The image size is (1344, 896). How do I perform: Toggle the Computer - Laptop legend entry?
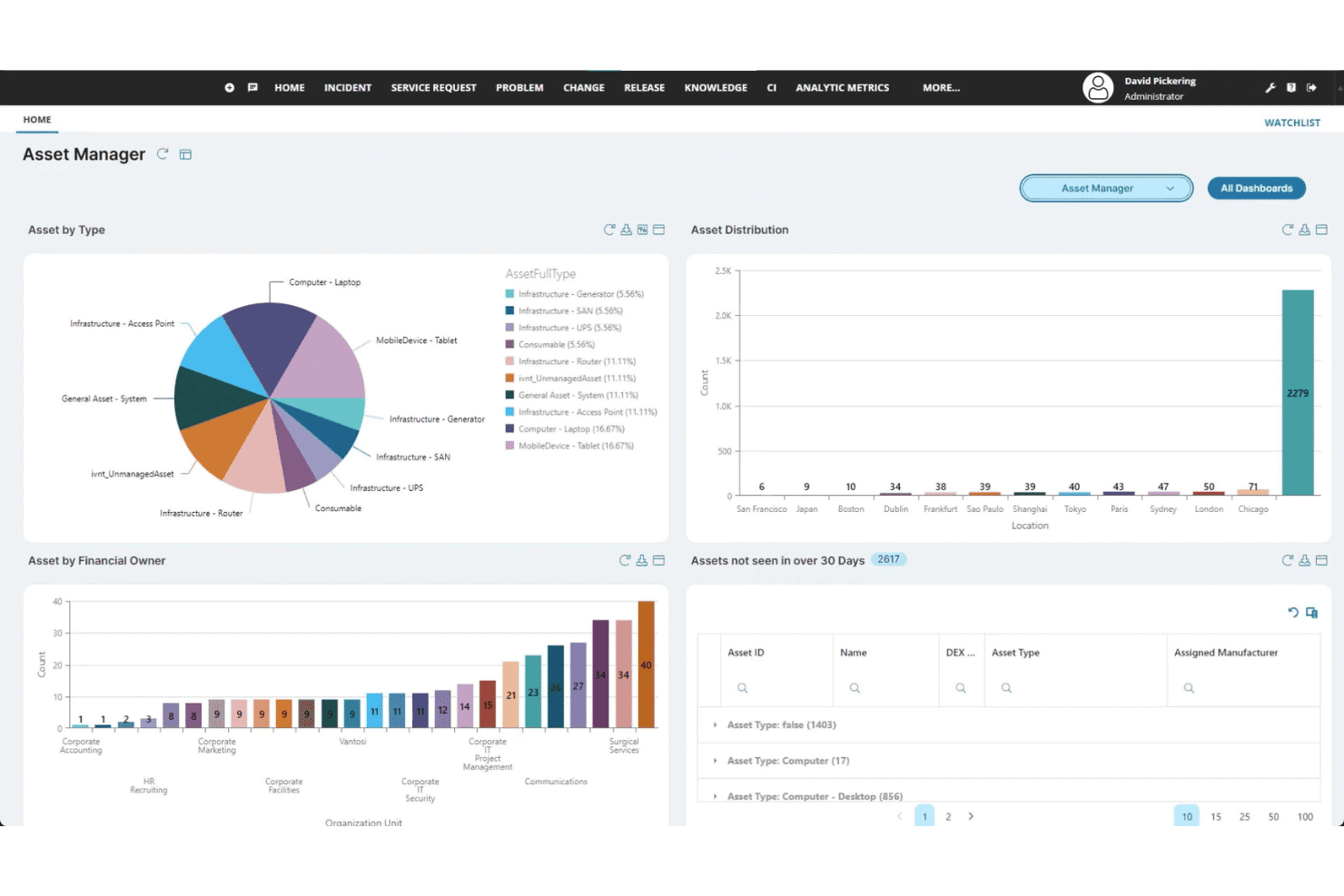(565, 429)
